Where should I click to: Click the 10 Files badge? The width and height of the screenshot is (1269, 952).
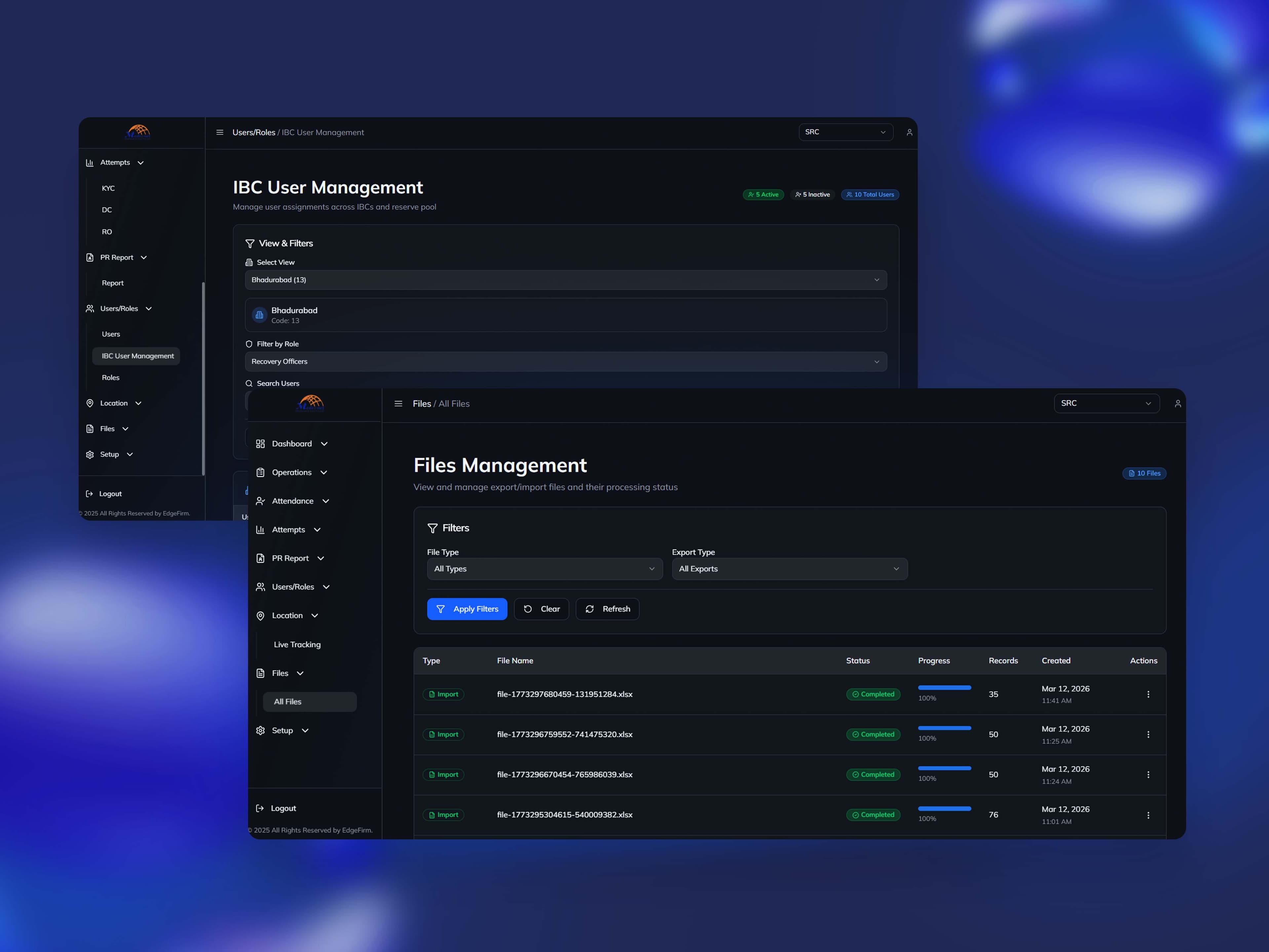point(1144,474)
